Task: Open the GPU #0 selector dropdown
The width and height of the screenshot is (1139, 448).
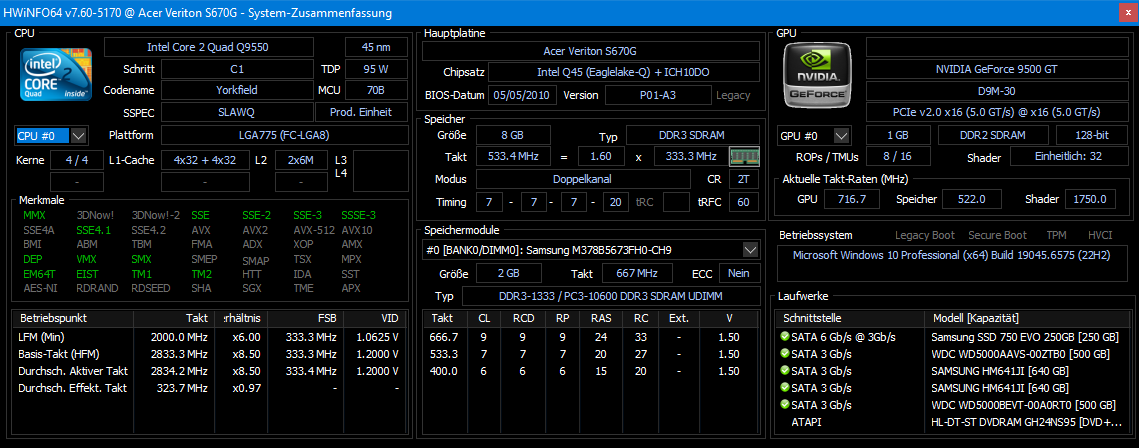Action: tap(841, 135)
